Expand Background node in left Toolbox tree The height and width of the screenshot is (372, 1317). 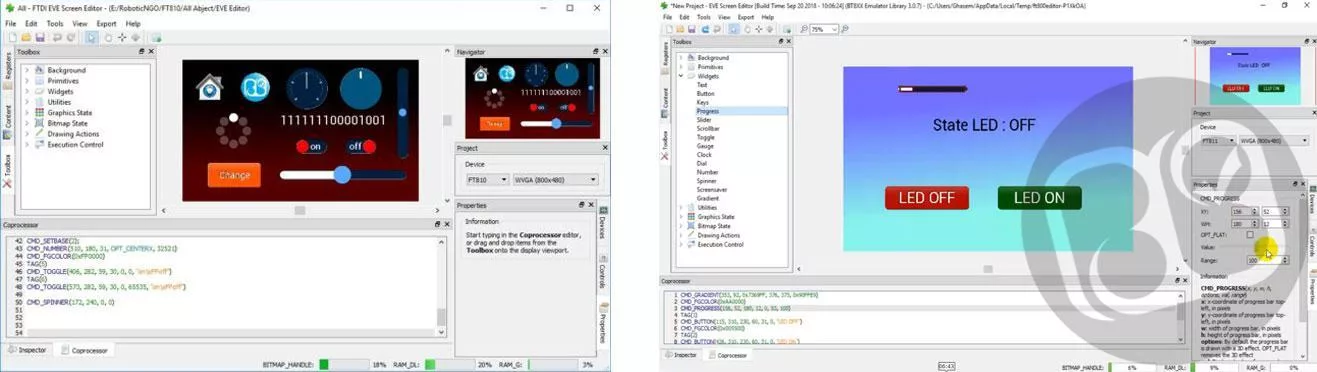coord(27,71)
